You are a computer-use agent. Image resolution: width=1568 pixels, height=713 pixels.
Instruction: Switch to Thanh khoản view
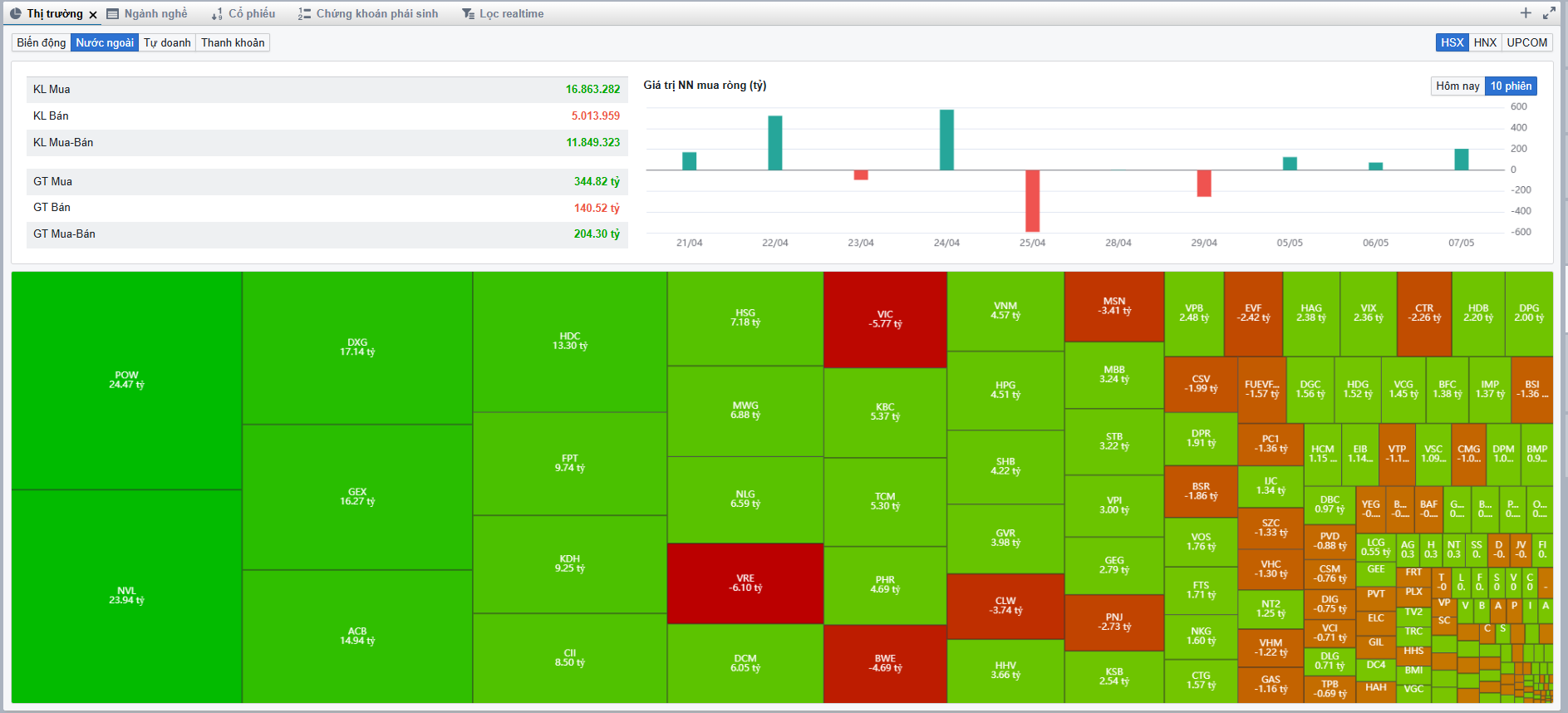233,42
